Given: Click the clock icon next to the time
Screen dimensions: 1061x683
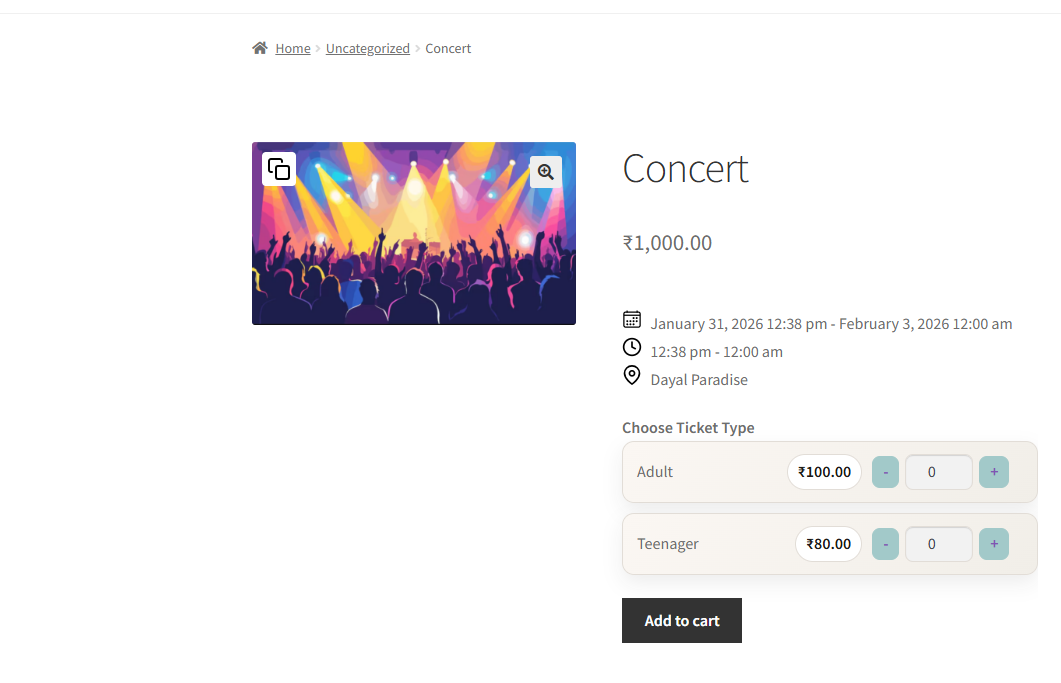Looking at the screenshot, I should point(631,347).
